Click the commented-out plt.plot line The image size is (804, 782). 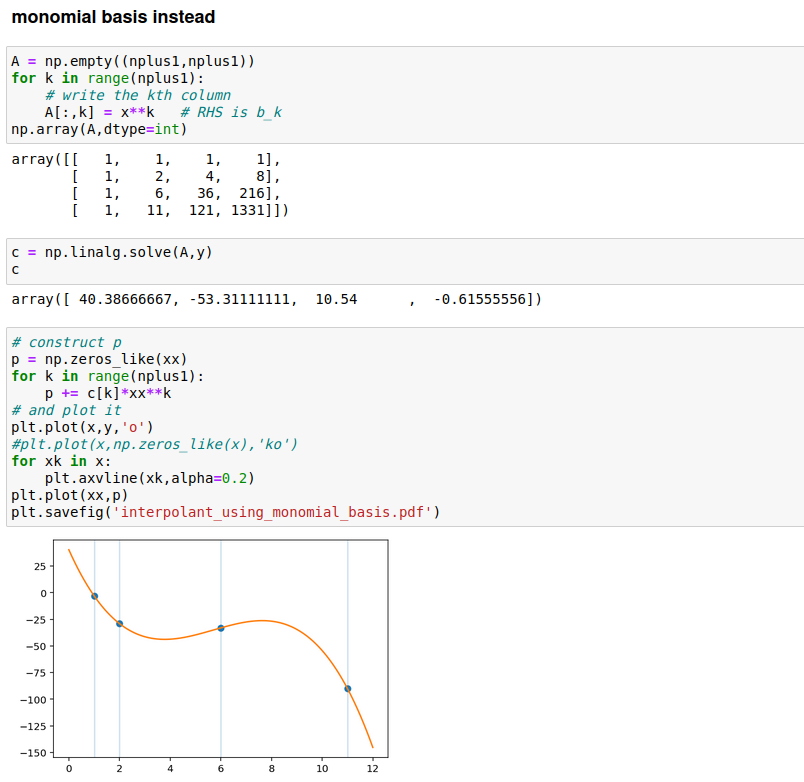[x=154, y=444]
